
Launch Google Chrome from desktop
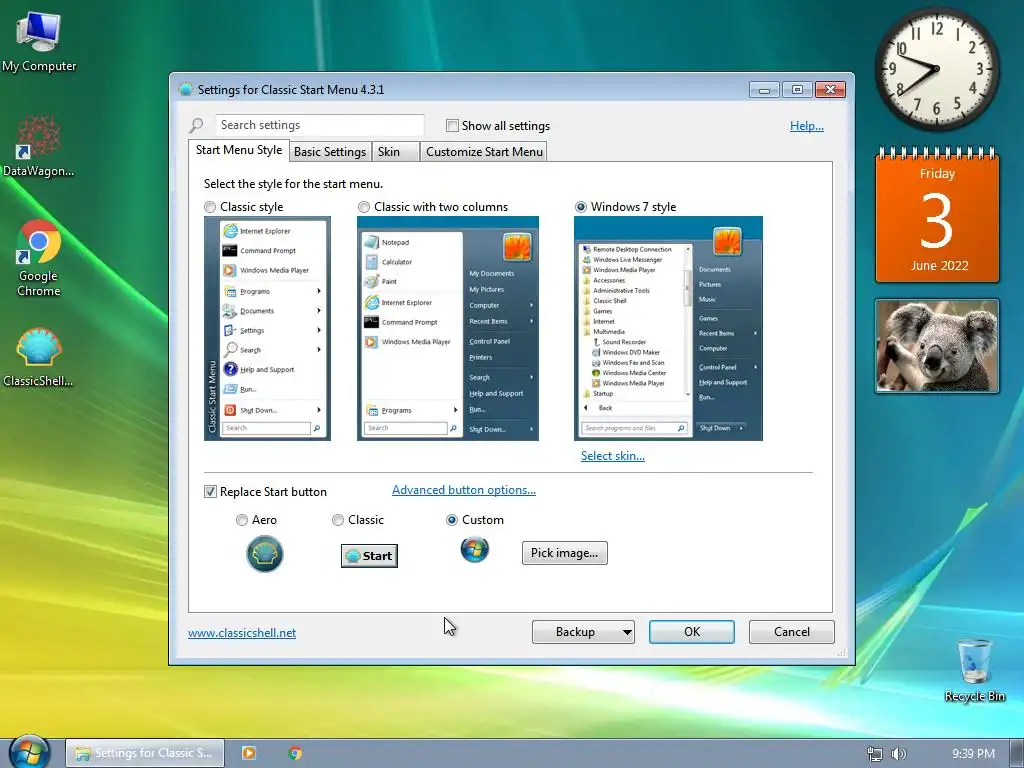[39, 258]
